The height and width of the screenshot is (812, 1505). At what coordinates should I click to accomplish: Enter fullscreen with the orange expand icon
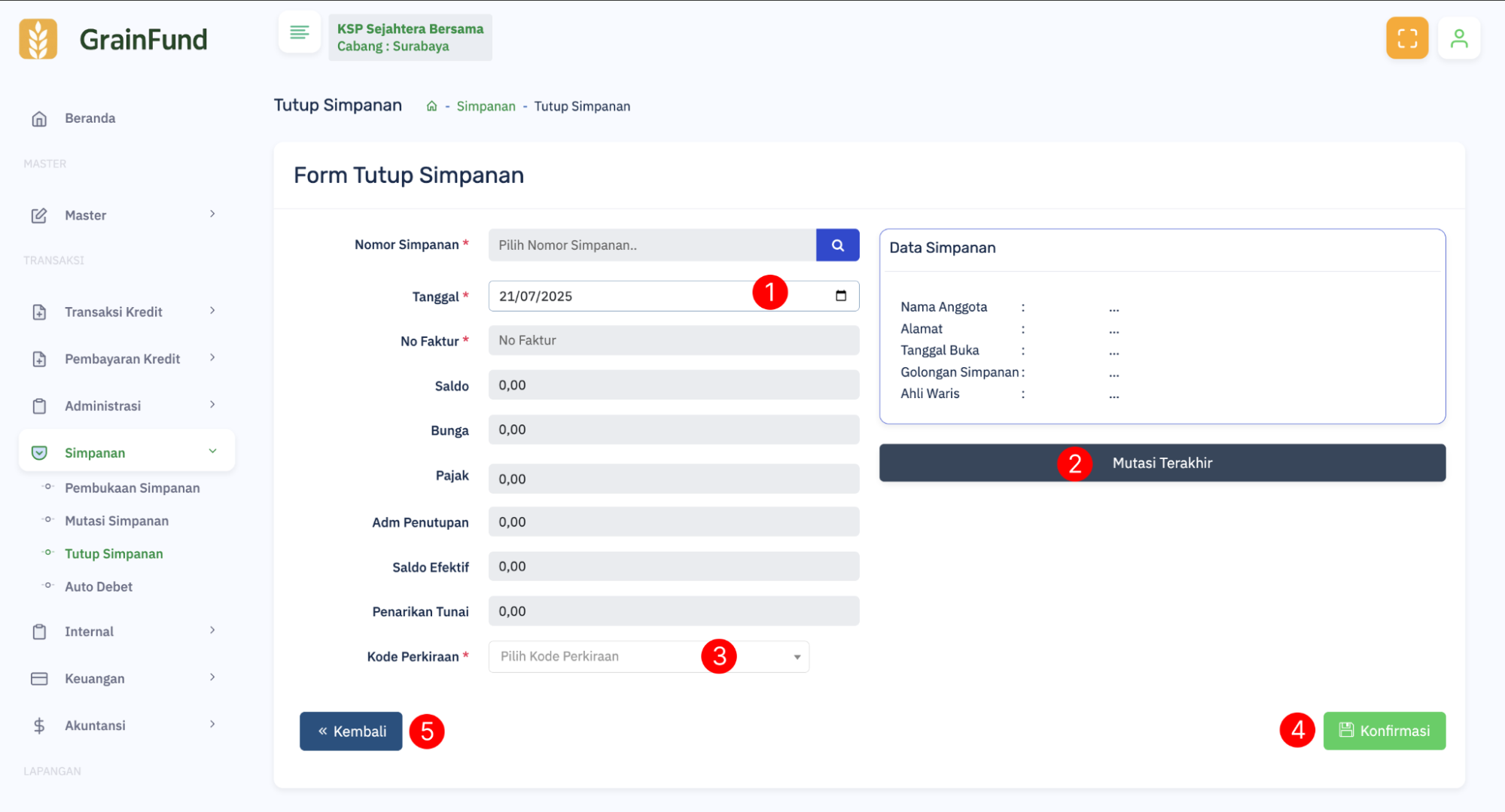click(1407, 38)
